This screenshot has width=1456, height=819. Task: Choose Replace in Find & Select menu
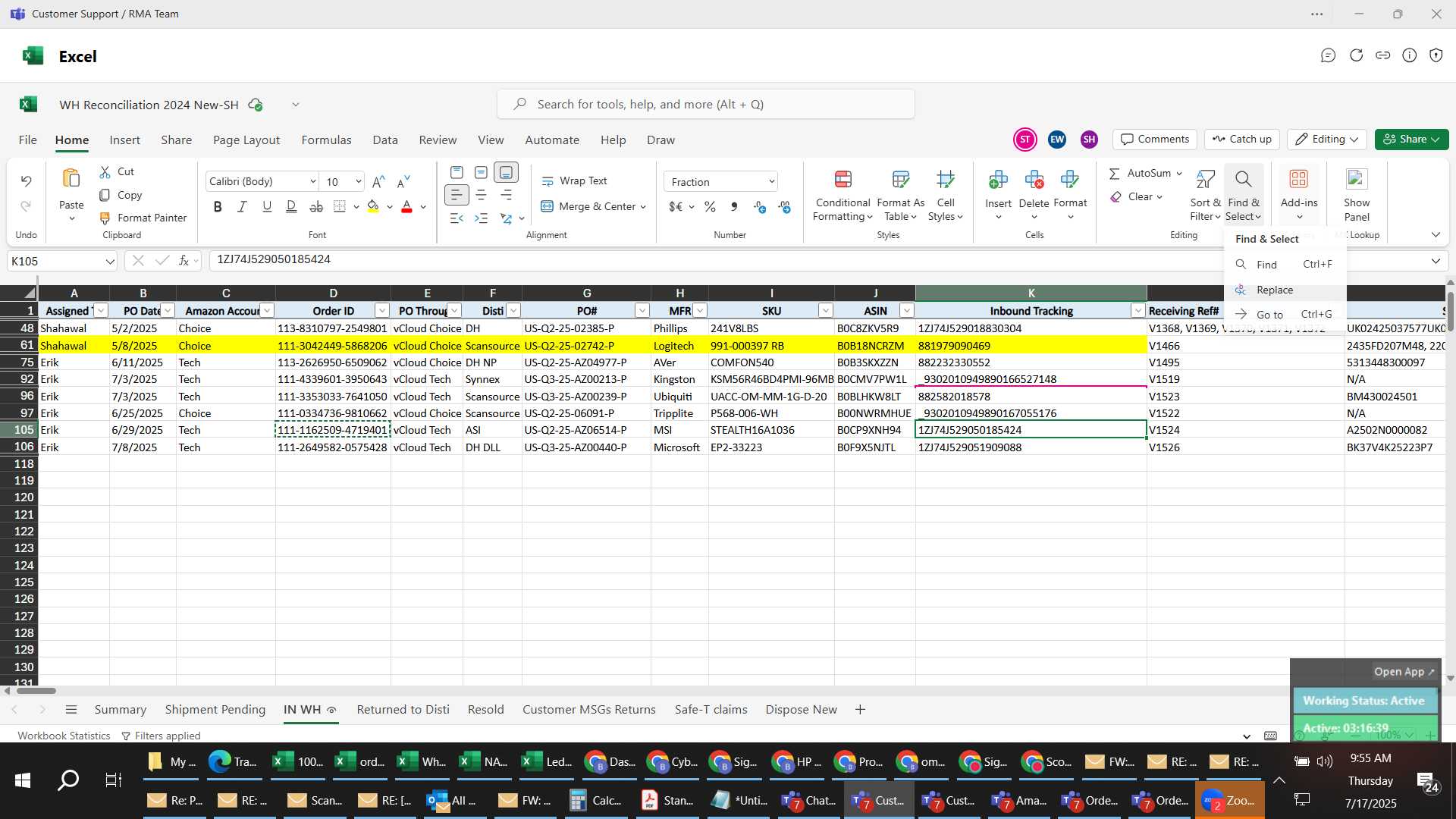point(1285,290)
